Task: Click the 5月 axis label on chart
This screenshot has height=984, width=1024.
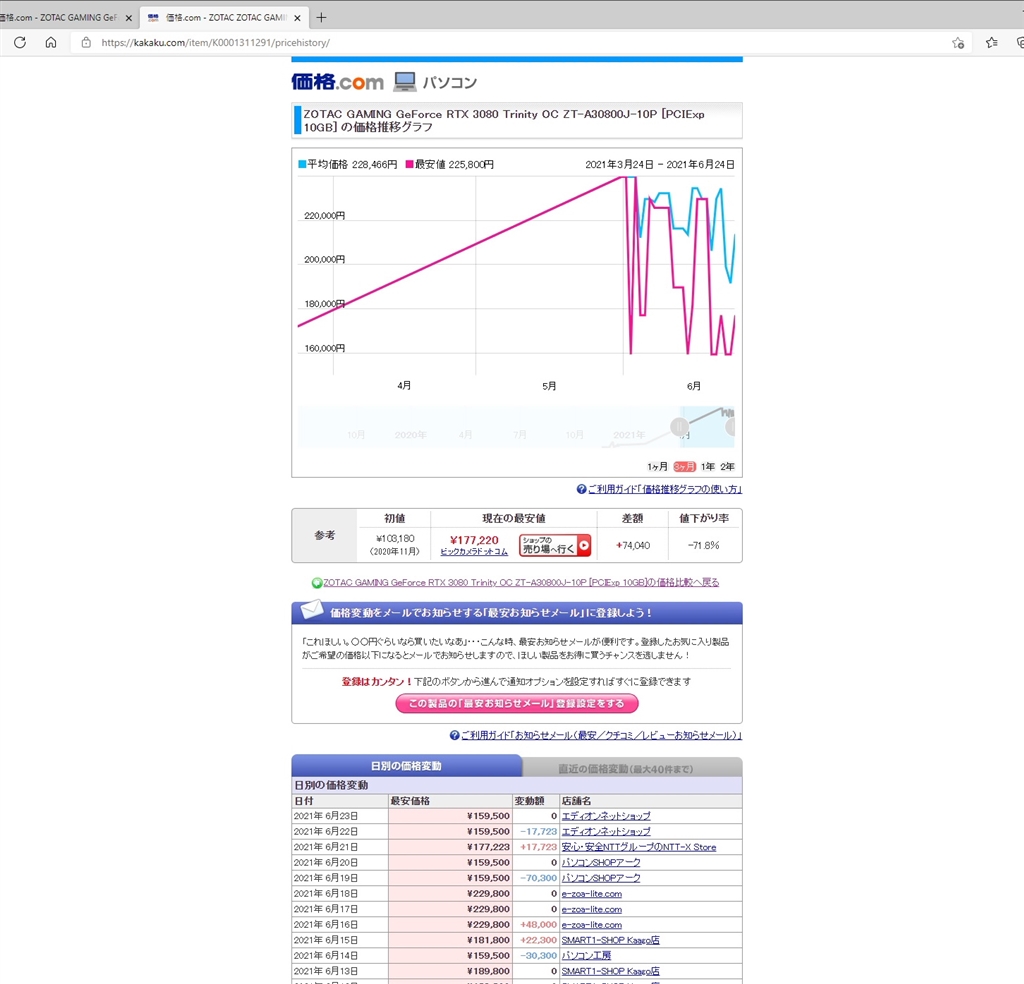Action: (549, 386)
